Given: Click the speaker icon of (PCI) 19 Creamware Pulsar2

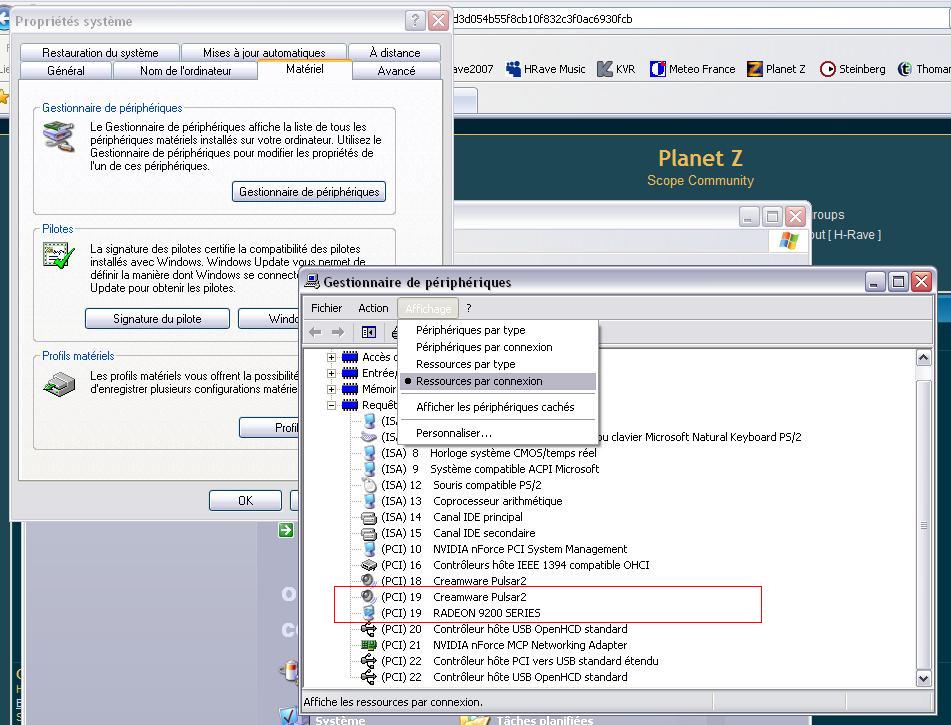Looking at the screenshot, I should [369, 597].
